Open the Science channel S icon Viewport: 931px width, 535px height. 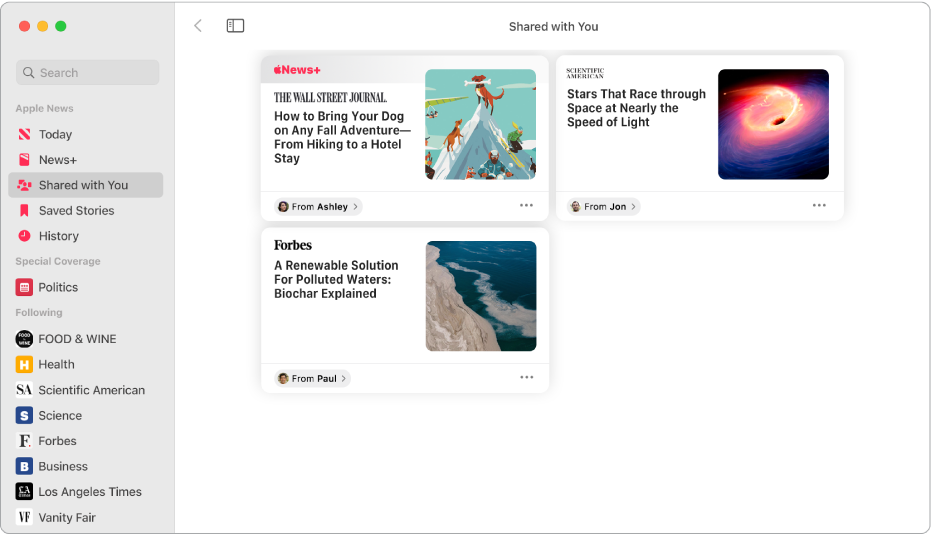[x=24, y=416]
